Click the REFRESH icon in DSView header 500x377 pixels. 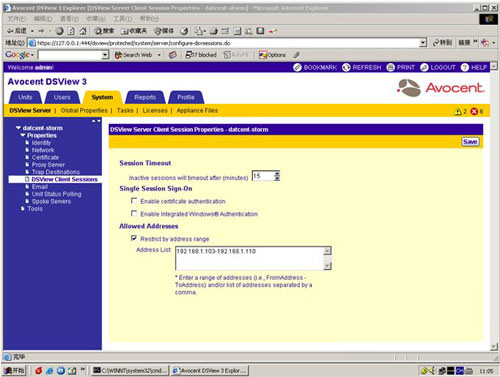coord(346,67)
